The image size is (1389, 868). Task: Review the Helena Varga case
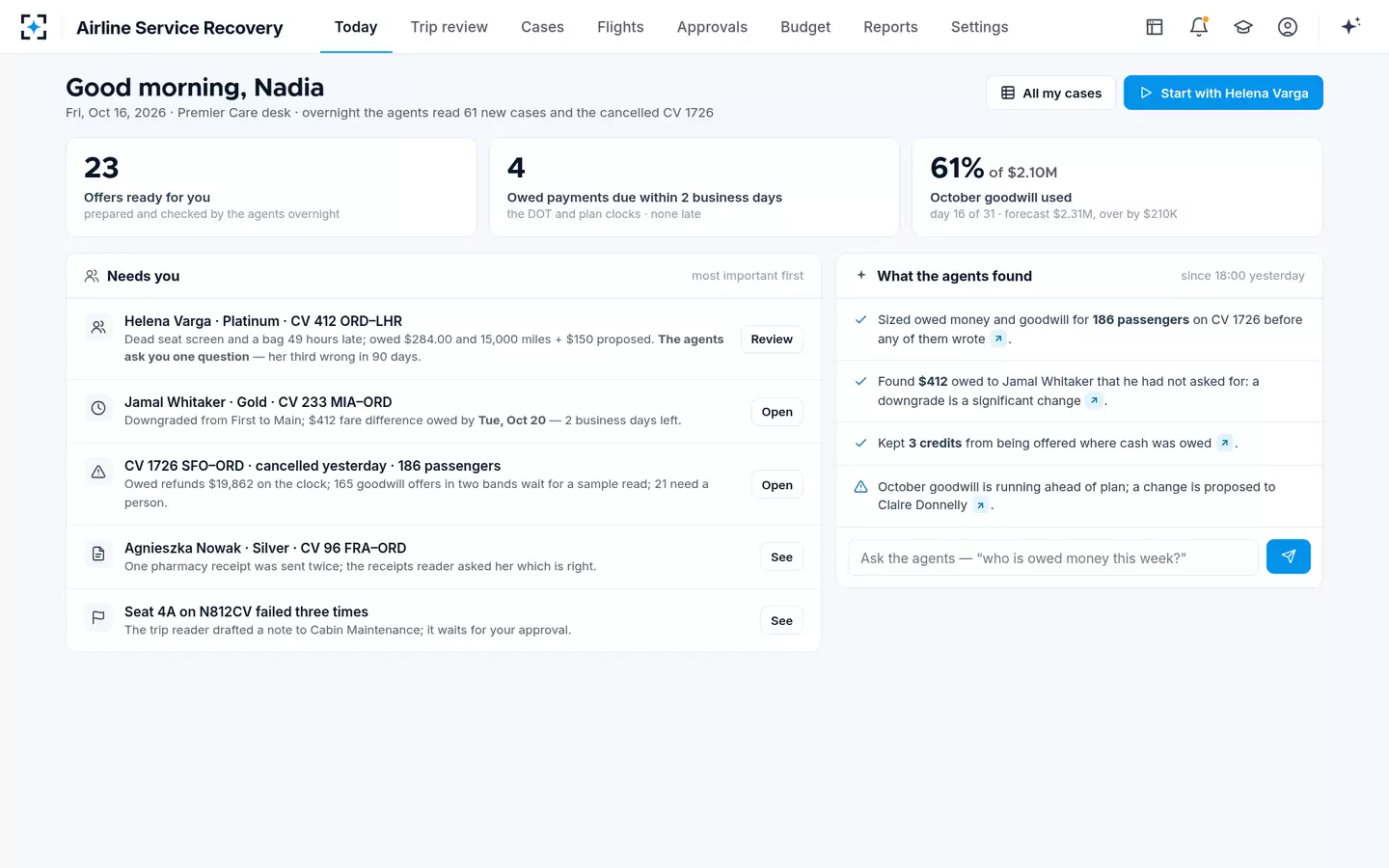[x=772, y=339]
